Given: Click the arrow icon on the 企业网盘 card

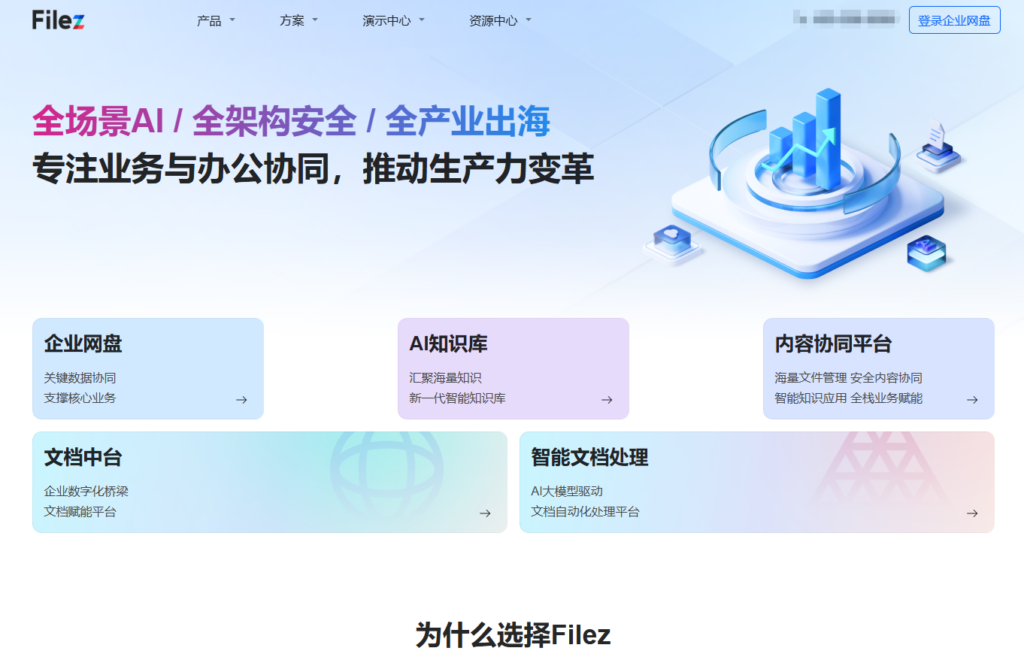Looking at the screenshot, I should click(x=241, y=399).
